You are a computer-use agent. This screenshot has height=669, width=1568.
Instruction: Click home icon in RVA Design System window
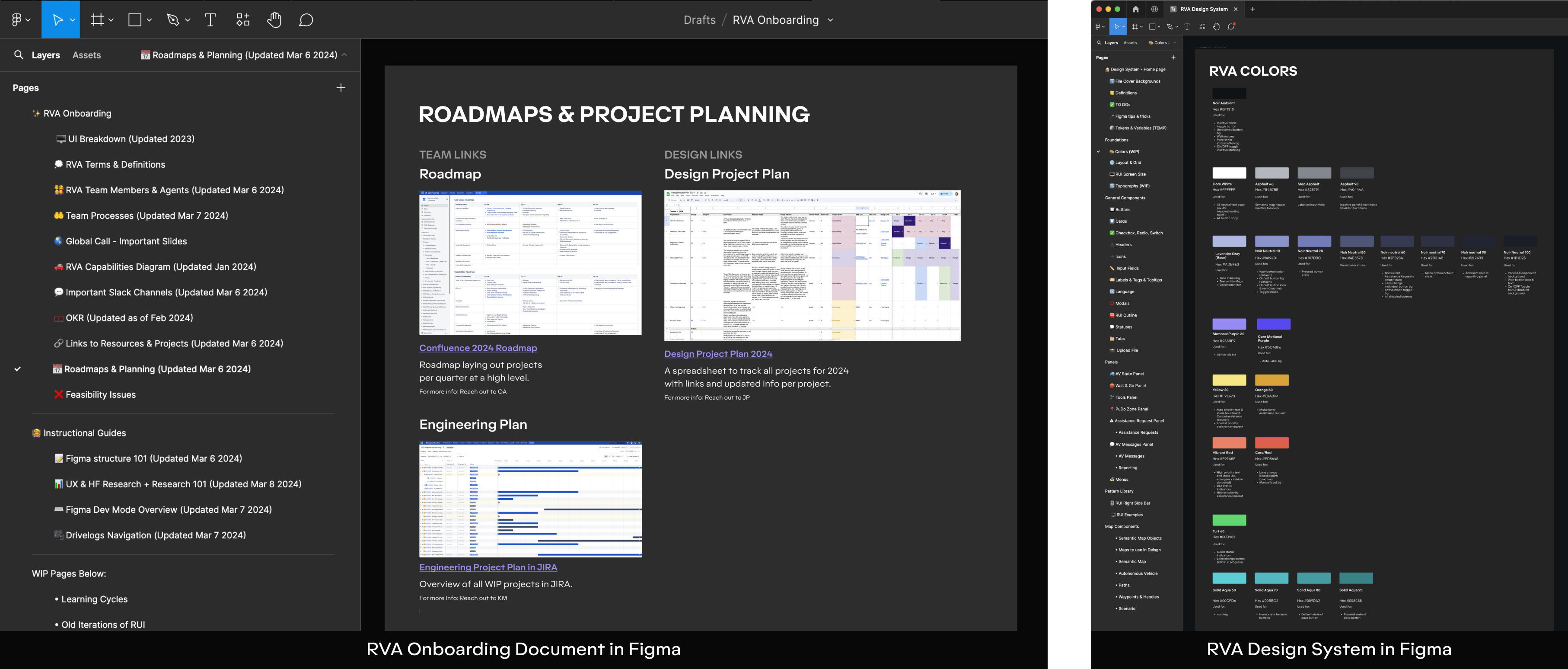[1135, 9]
